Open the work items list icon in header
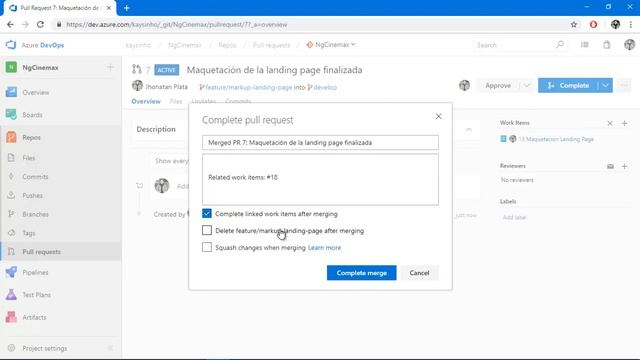 point(584,44)
